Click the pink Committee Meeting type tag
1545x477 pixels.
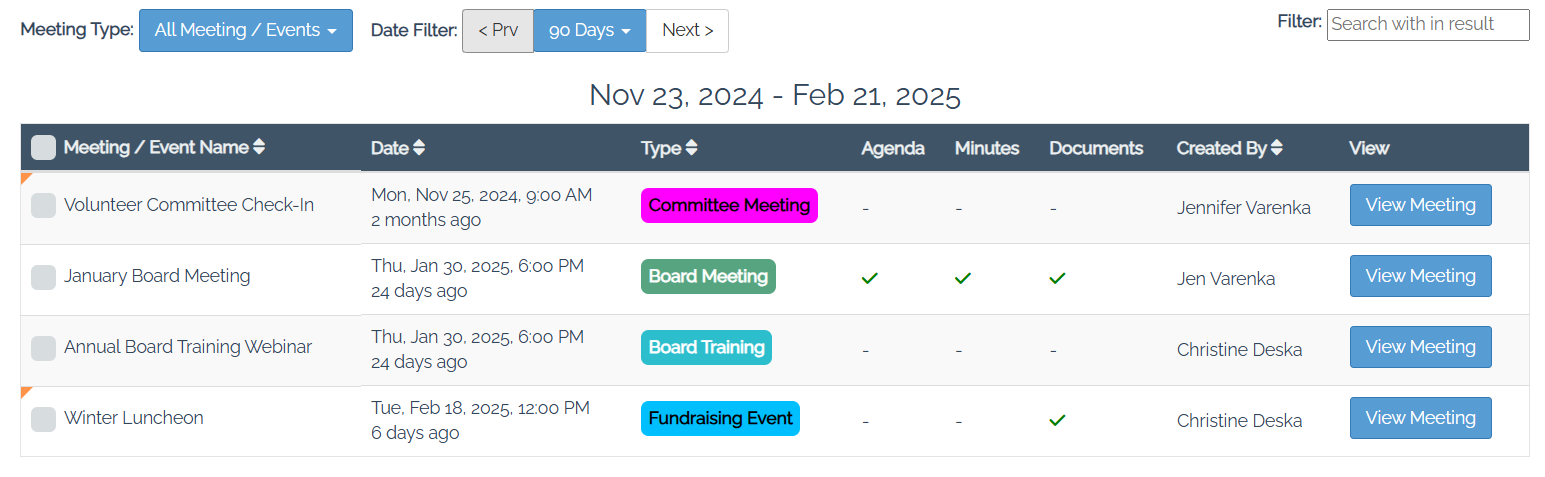pyautogui.click(x=729, y=205)
